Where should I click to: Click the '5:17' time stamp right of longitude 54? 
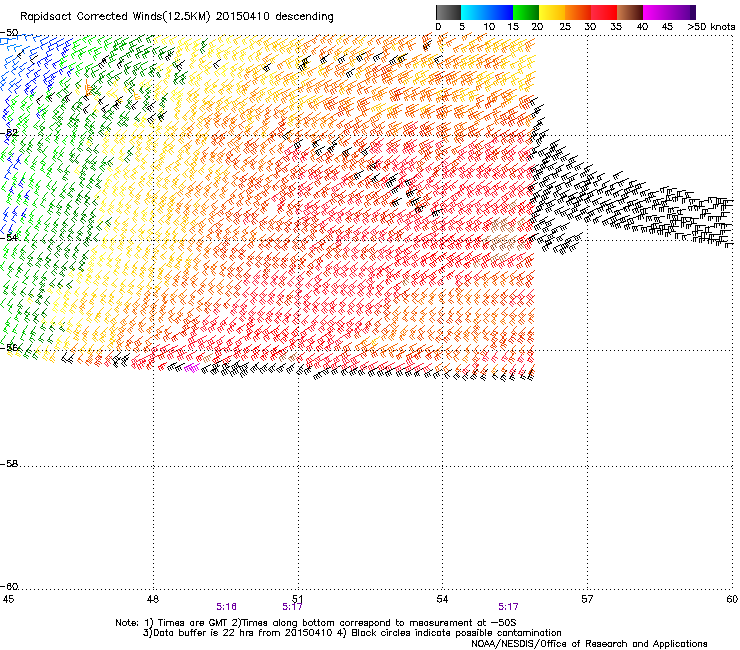(x=508, y=607)
